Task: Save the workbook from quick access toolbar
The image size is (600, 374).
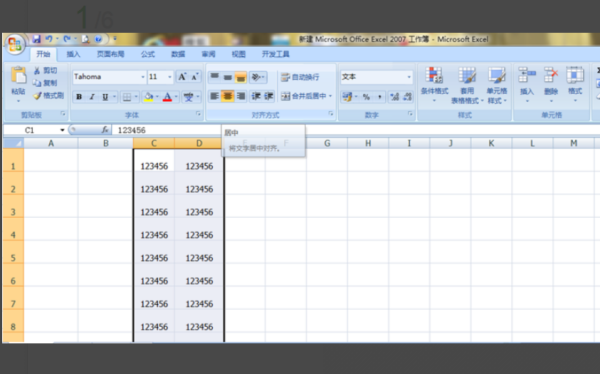Action: pyautogui.click(x=36, y=39)
